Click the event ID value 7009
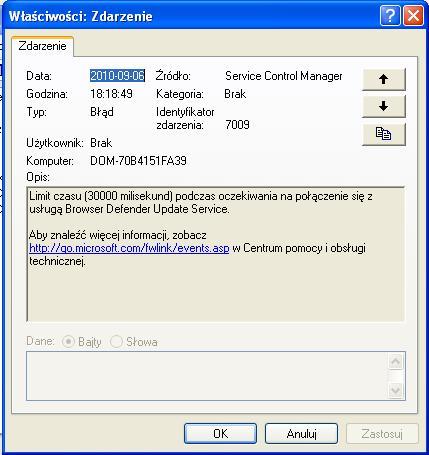 click(x=237, y=125)
